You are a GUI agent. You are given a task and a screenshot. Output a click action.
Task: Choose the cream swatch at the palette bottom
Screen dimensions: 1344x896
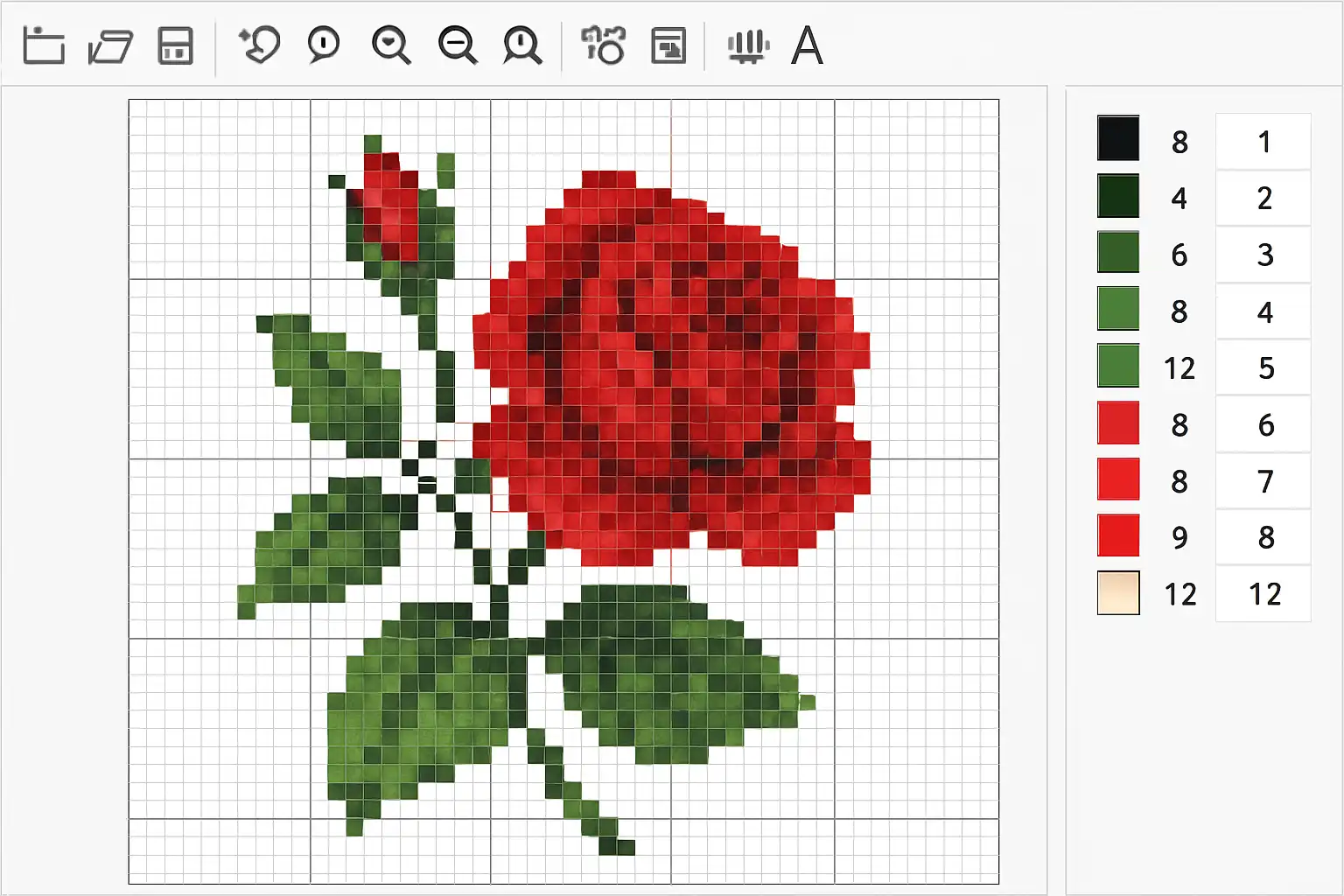tap(1118, 592)
